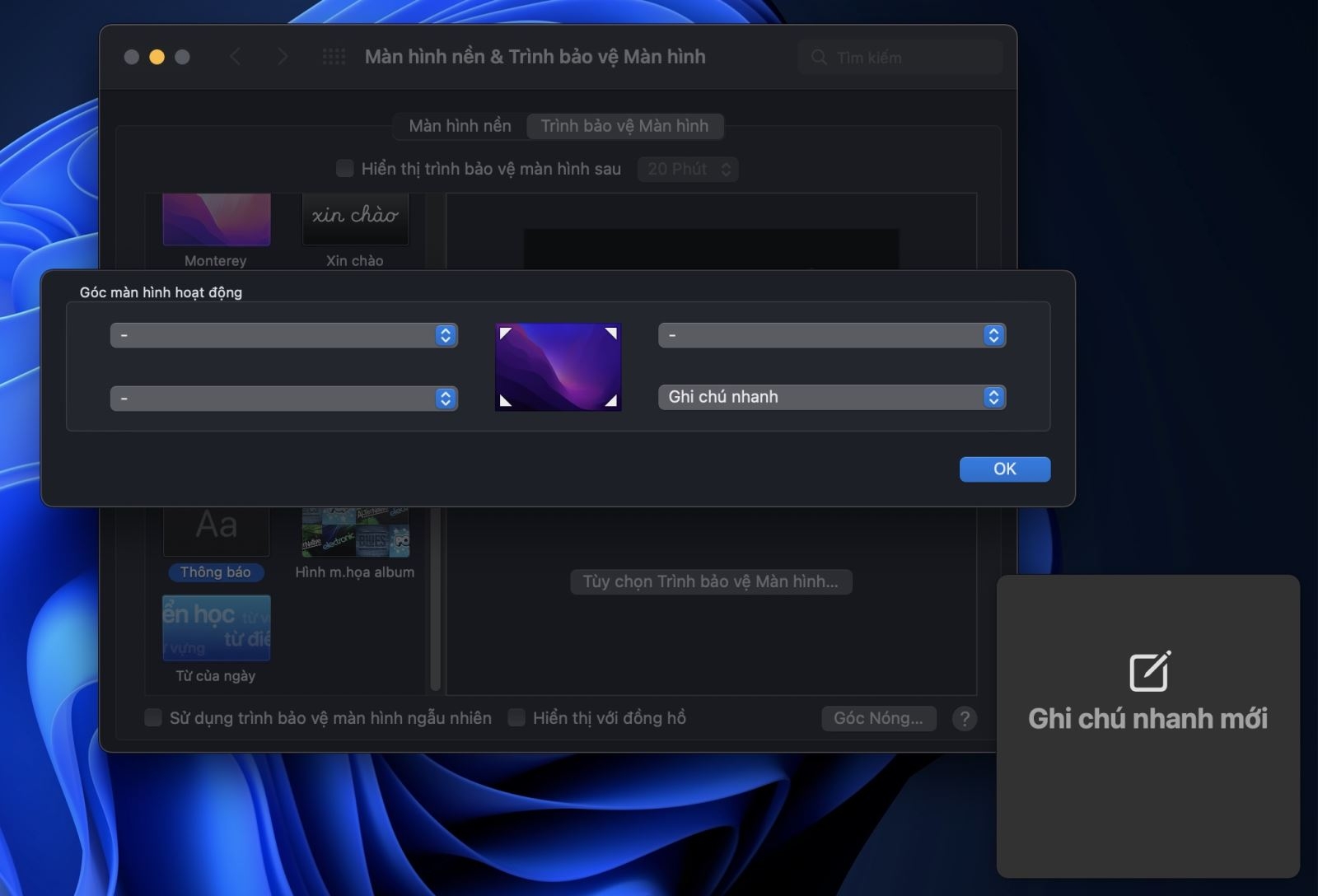Click the screen saver list scrollbar
Viewport: 1318px width, 896px height.
click(435, 600)
